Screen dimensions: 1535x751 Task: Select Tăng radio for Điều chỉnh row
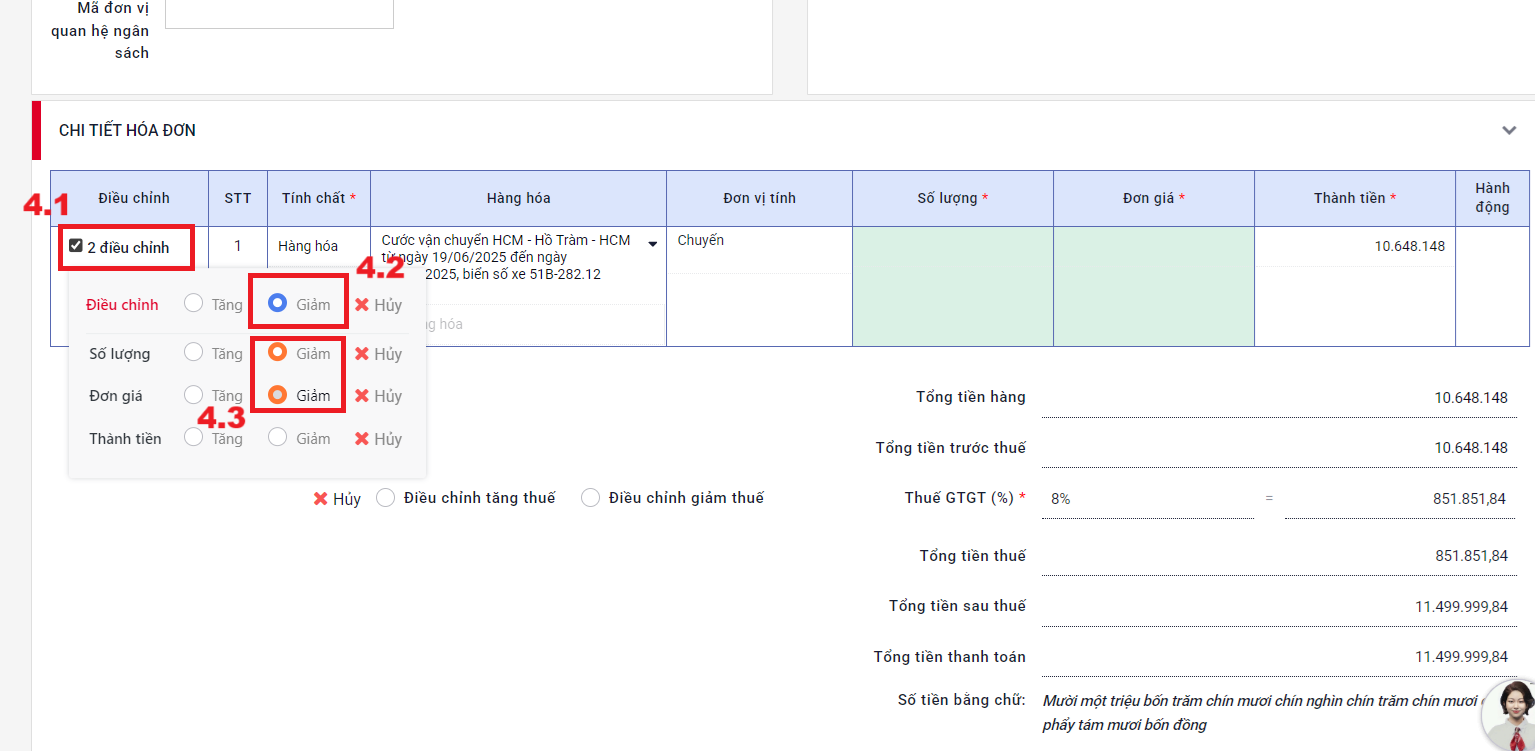tap(194, 304)
